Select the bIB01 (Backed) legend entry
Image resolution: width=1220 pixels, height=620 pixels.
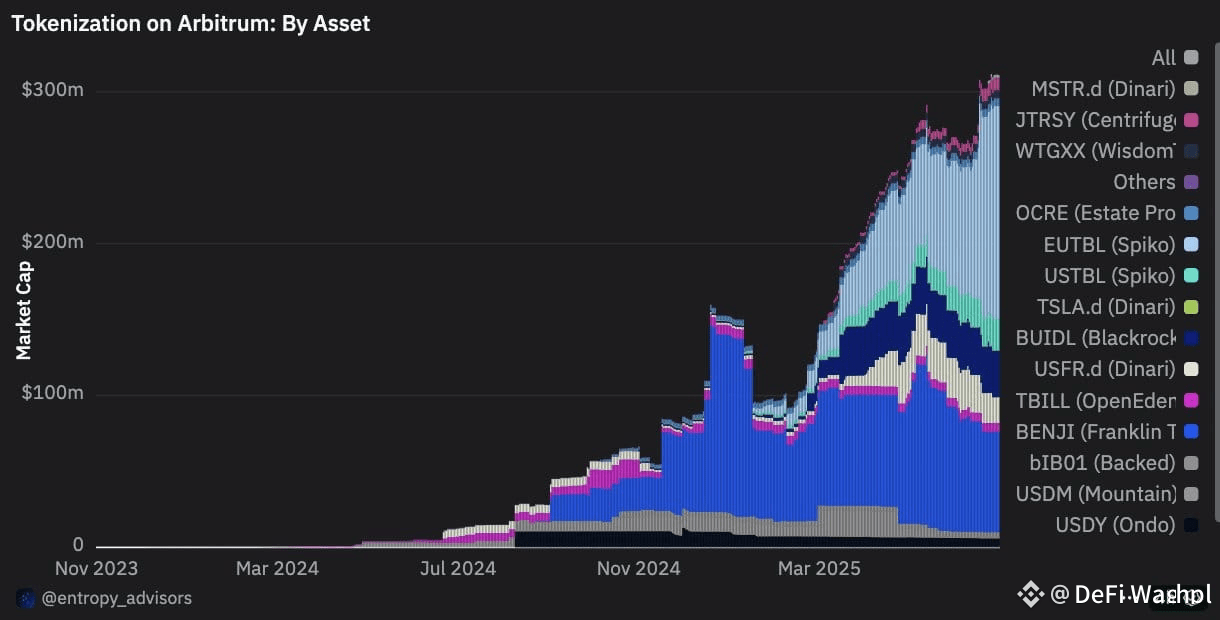pos(1114,462)
